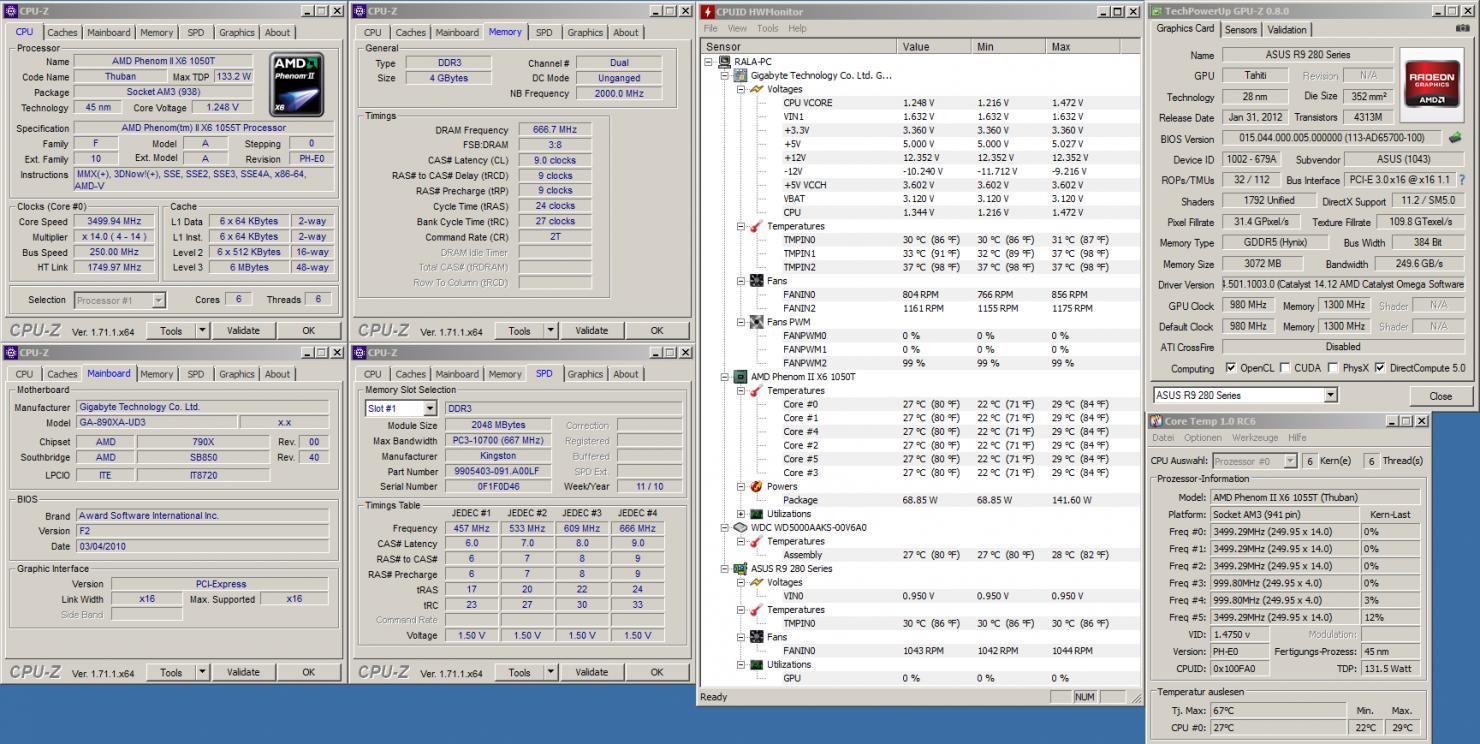Click the Fans icon under ASUS R9 280
1480x744 pixels.
coord(757,637)
